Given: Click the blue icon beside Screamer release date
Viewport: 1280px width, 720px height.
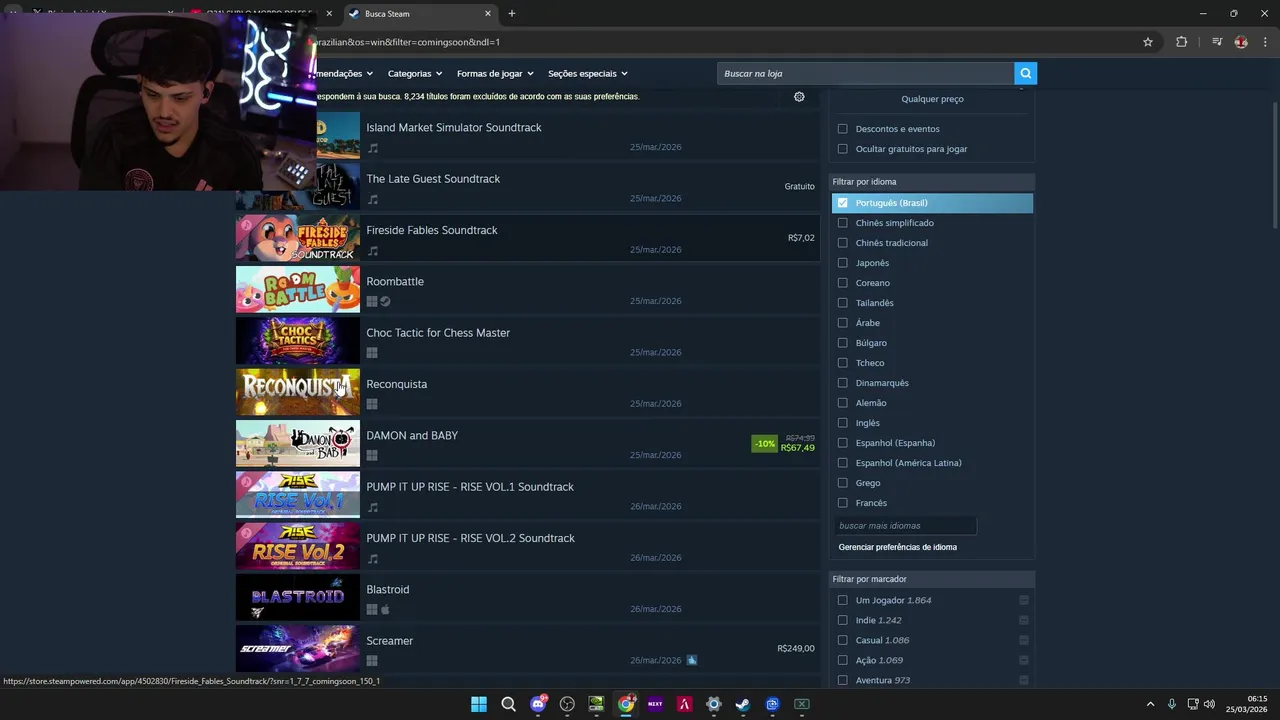Looking at the screenshot, I should pyautogui.click(x=692, y=660).
